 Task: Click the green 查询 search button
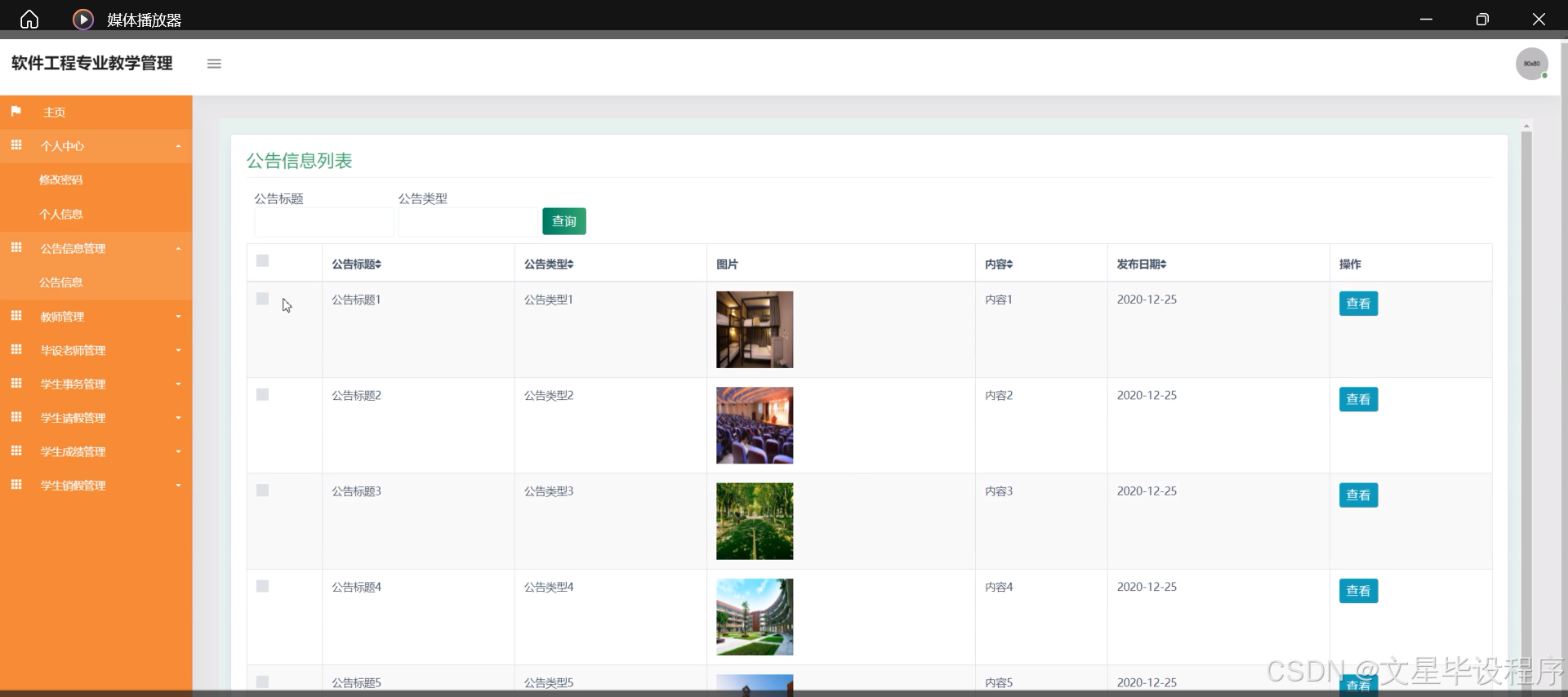point(564,221)
